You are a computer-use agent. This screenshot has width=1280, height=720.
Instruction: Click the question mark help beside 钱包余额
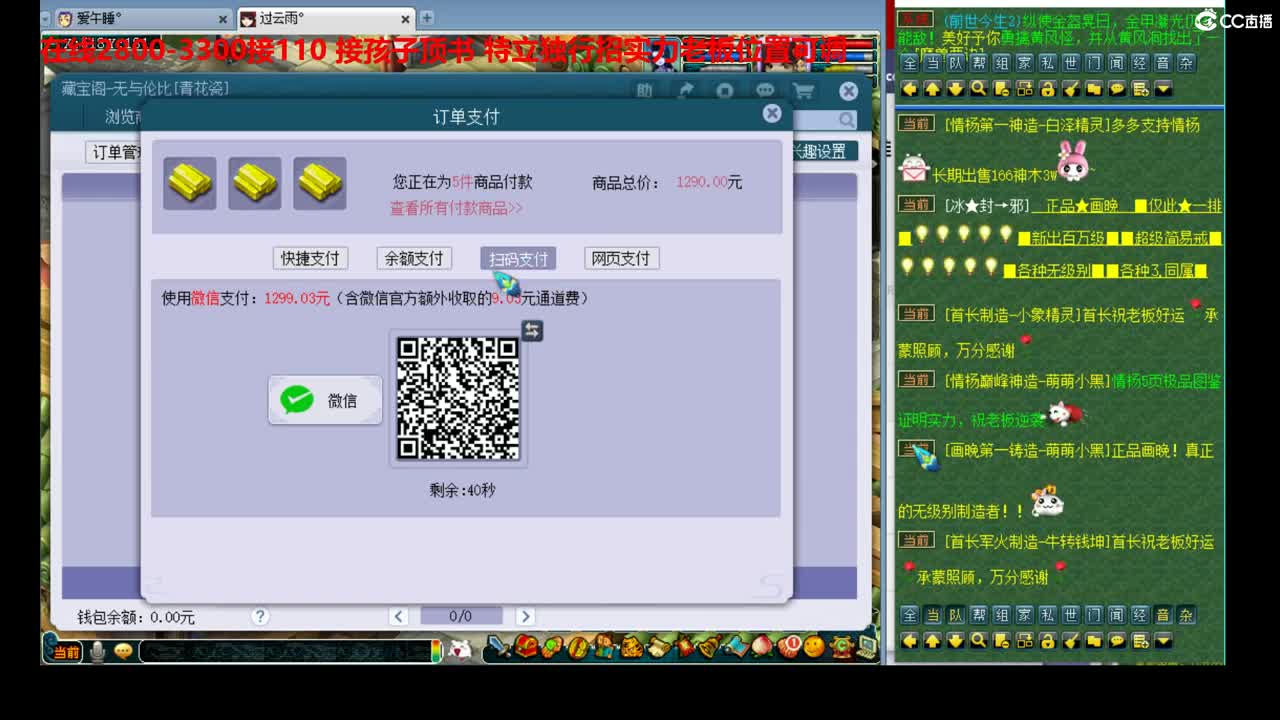260,616
